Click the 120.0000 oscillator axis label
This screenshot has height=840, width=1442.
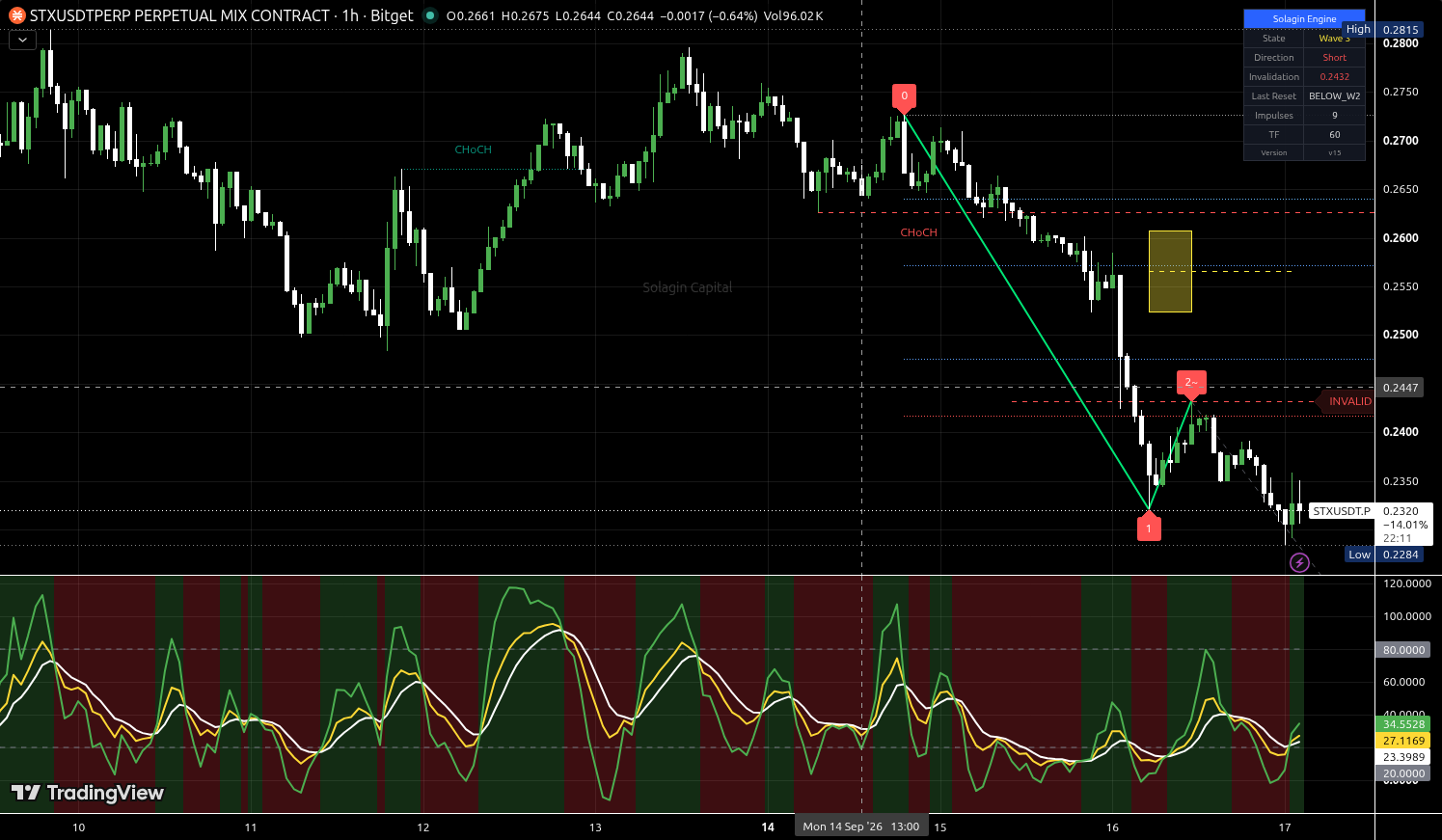pos(1407,583)
